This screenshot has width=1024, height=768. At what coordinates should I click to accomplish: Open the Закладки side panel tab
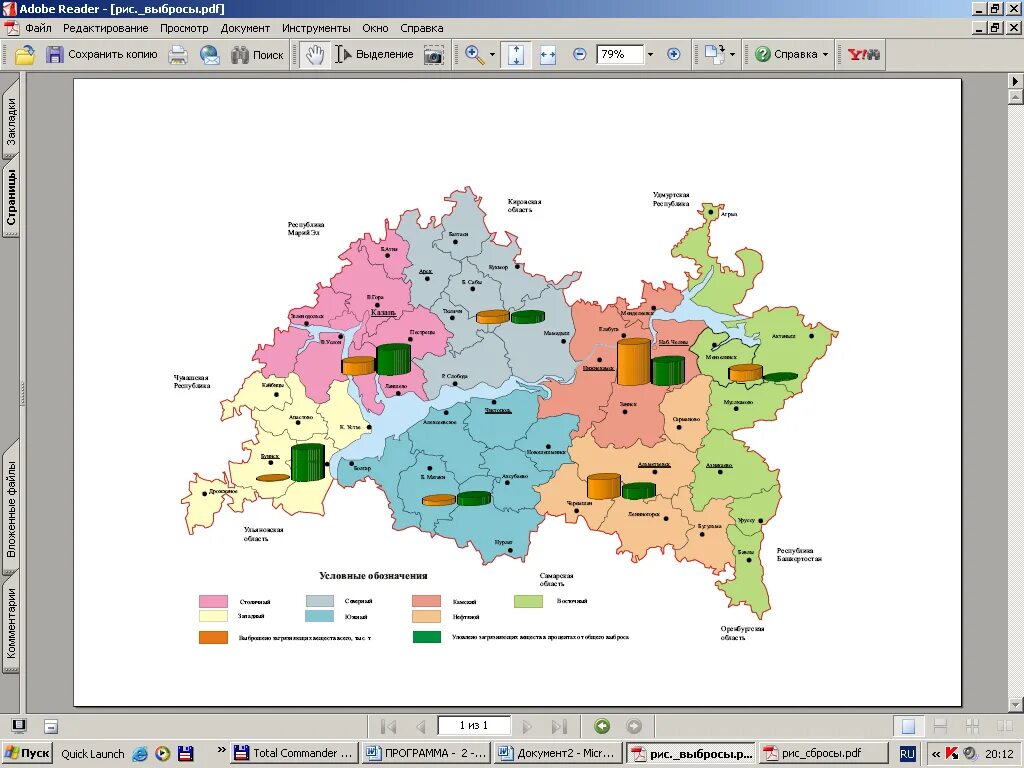pyautogui.click(x=11, y=121)
